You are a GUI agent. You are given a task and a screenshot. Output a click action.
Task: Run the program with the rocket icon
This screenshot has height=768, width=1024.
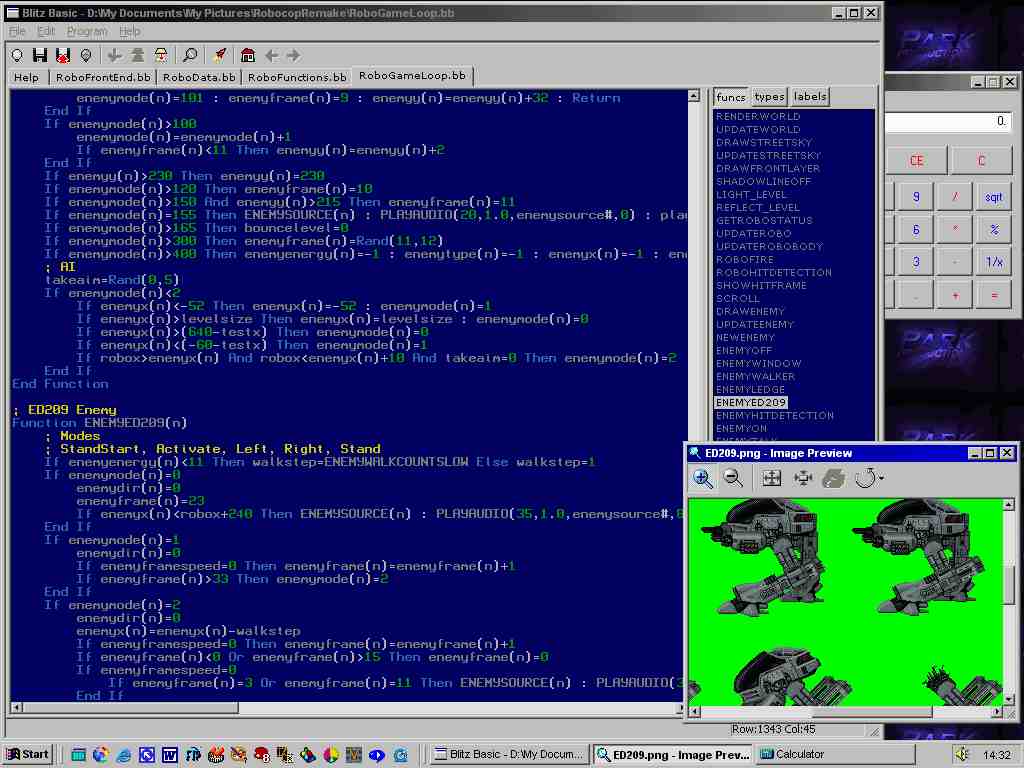click(x=219, y=55)
